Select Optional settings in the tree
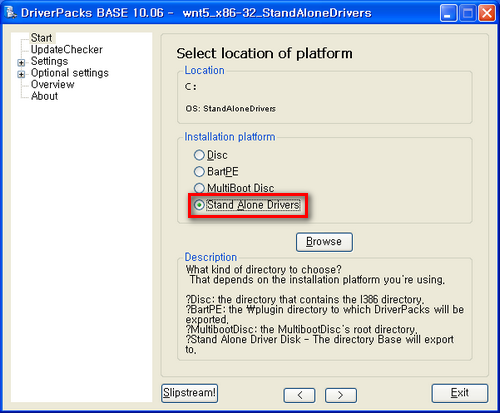Image resolution: width=500 pixels, height=413 pixels. point(70,73)
